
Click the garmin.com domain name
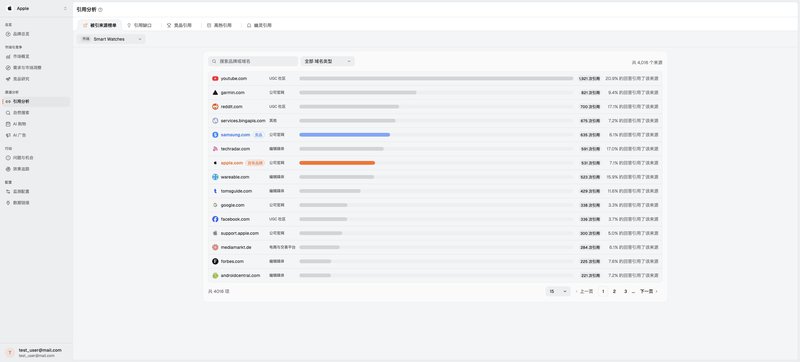pos(233,93)
